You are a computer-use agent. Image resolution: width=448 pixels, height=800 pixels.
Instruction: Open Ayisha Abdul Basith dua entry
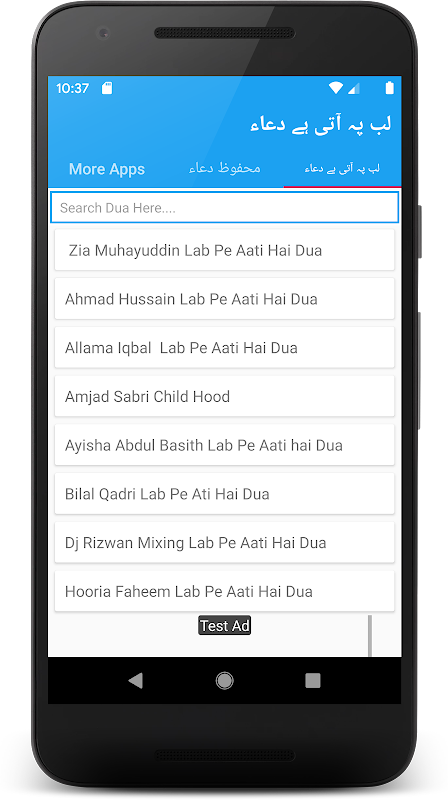tap(225, 445)
